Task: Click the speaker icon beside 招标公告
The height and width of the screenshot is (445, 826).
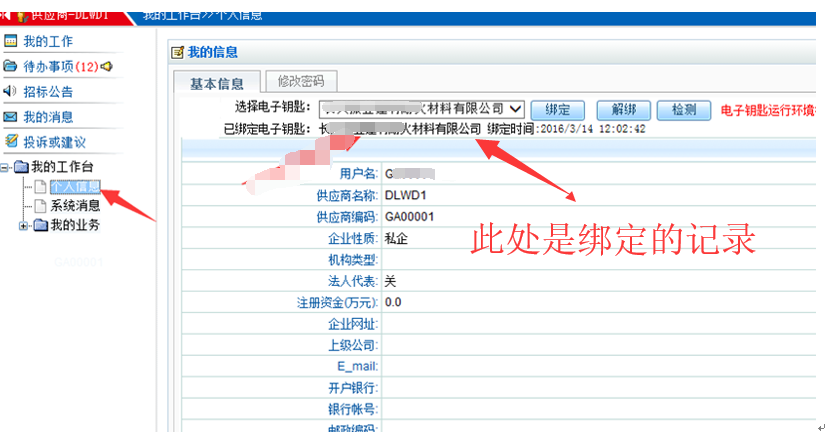Action: point(11,92)
